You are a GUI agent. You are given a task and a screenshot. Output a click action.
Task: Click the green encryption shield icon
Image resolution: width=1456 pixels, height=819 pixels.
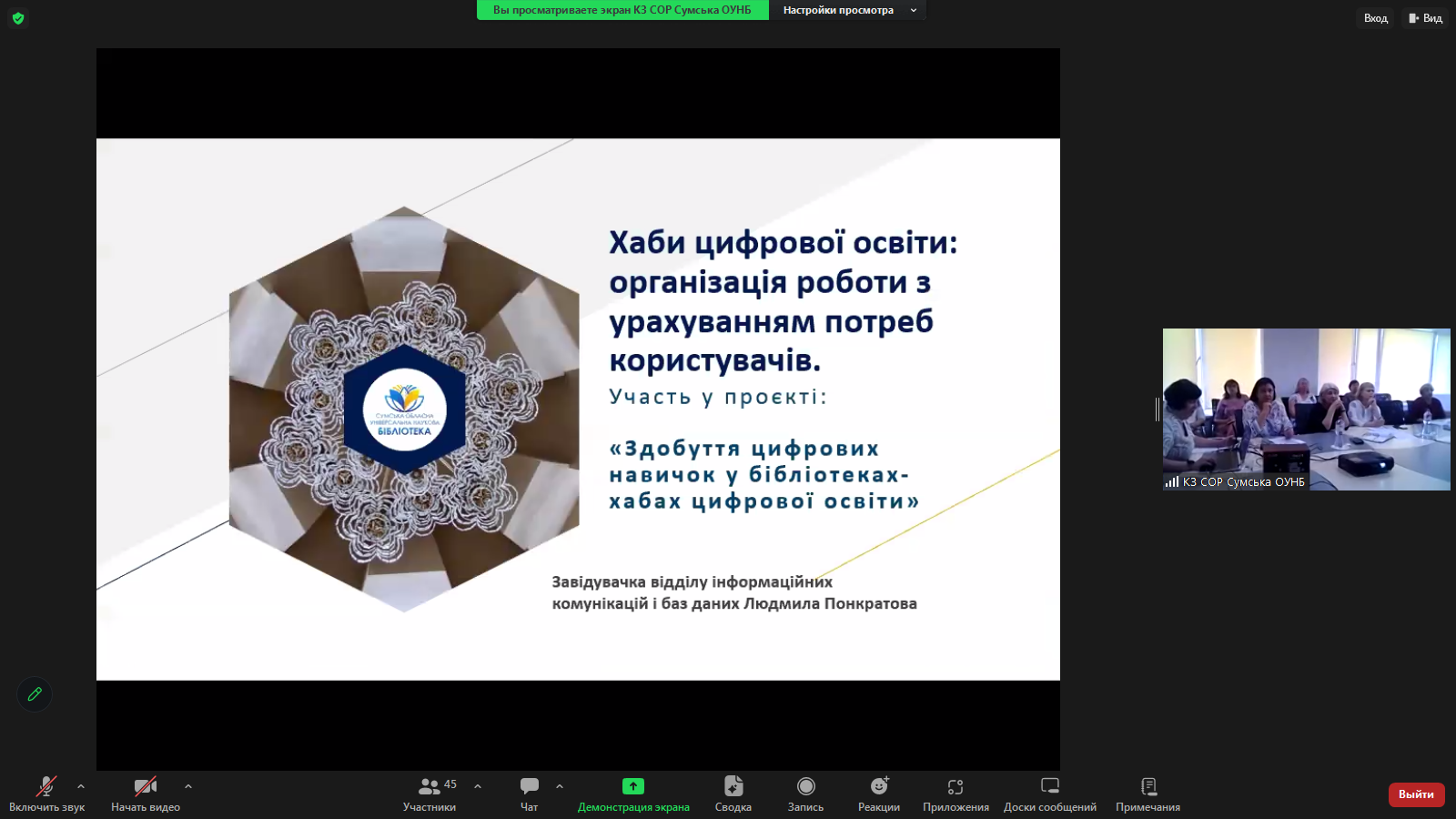pyautogui.click(x=18, y=18)
